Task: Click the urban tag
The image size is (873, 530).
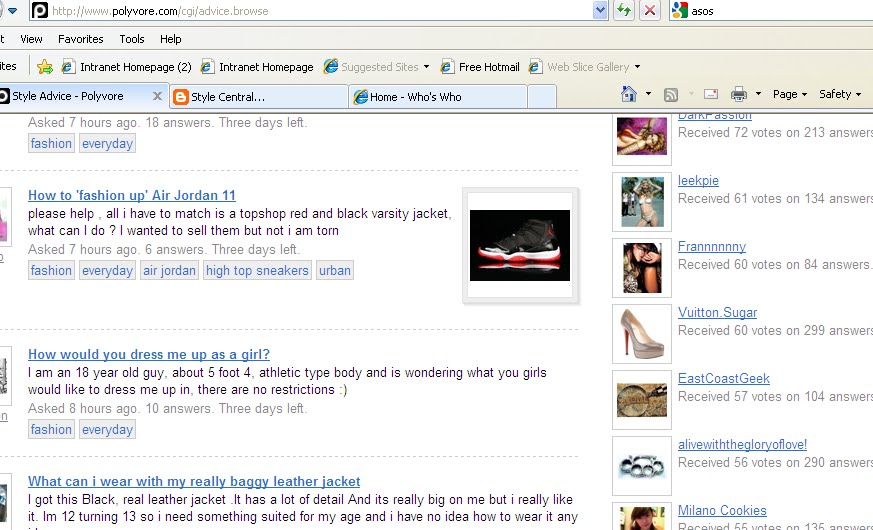Action: tap(335, 271)
